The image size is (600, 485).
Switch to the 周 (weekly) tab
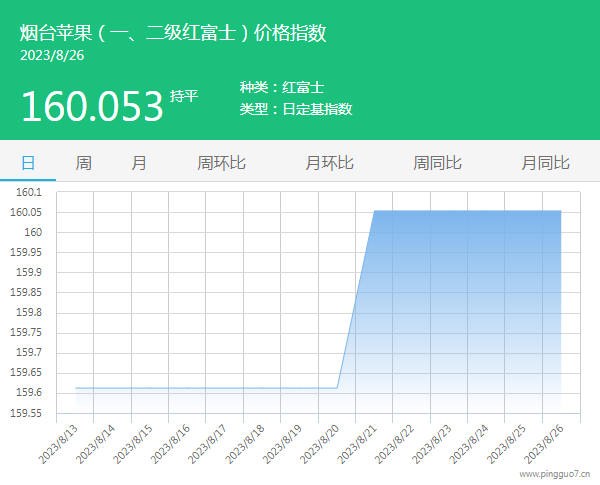84,162
